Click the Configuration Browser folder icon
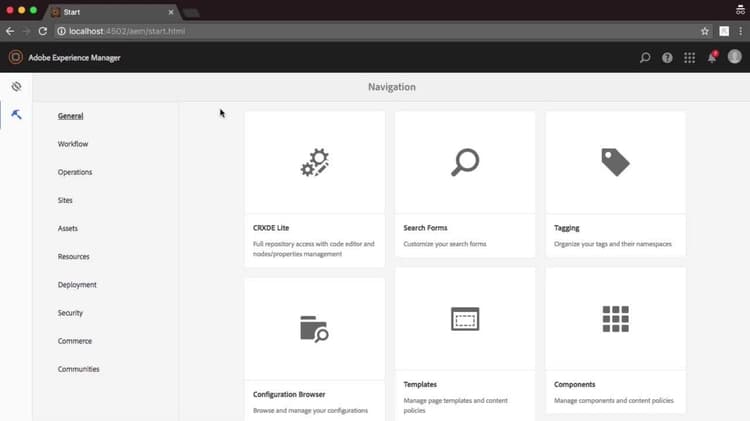This screenshot has width=750, height=421. pos(314,329)
